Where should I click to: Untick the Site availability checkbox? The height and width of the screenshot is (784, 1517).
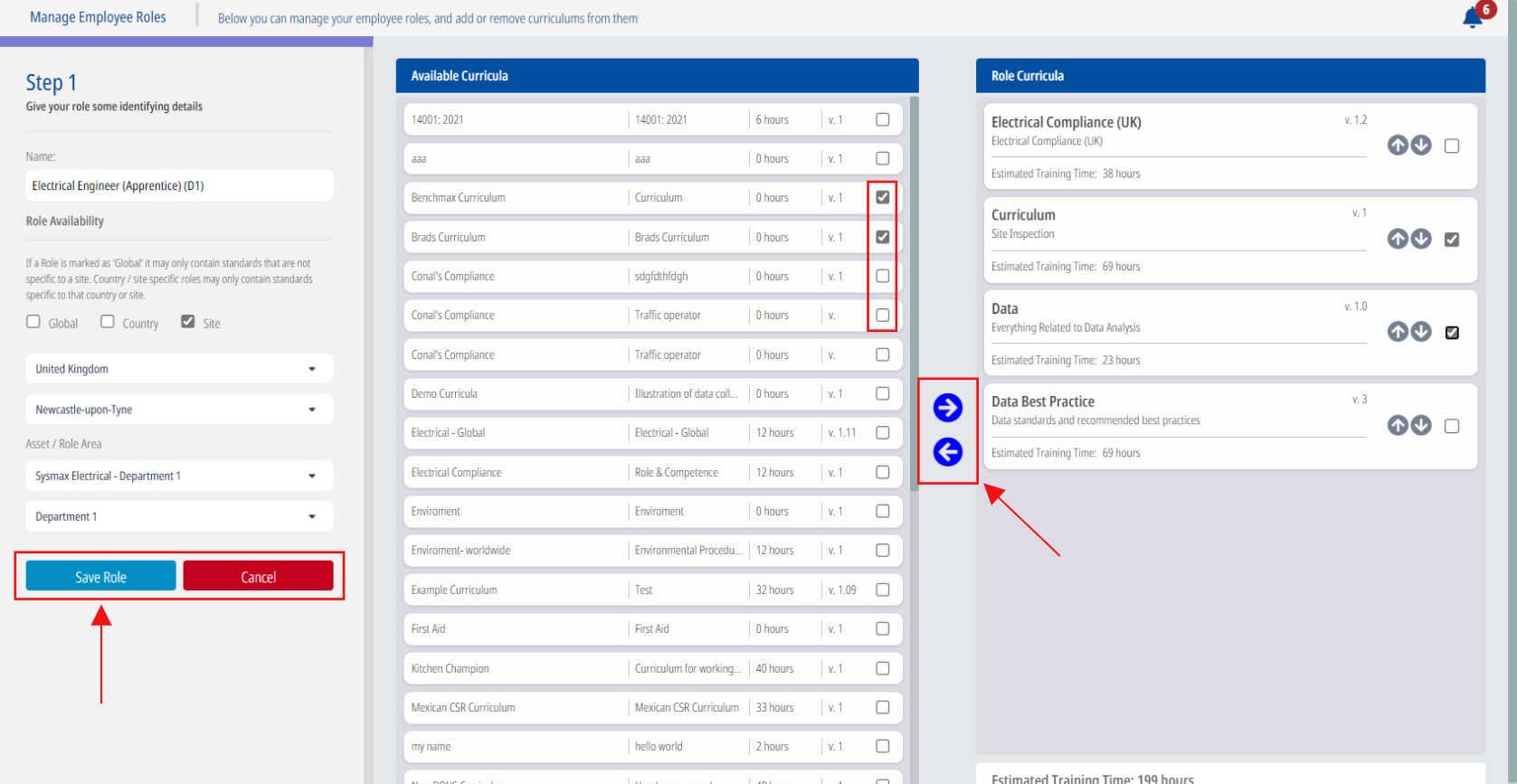[x=188, y=321]
